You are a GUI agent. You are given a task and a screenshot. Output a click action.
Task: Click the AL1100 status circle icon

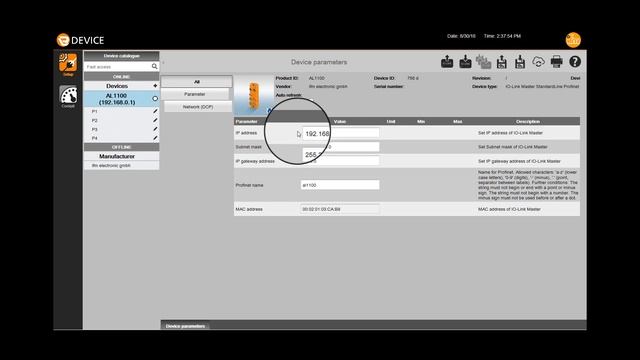(x=155, y=99)
